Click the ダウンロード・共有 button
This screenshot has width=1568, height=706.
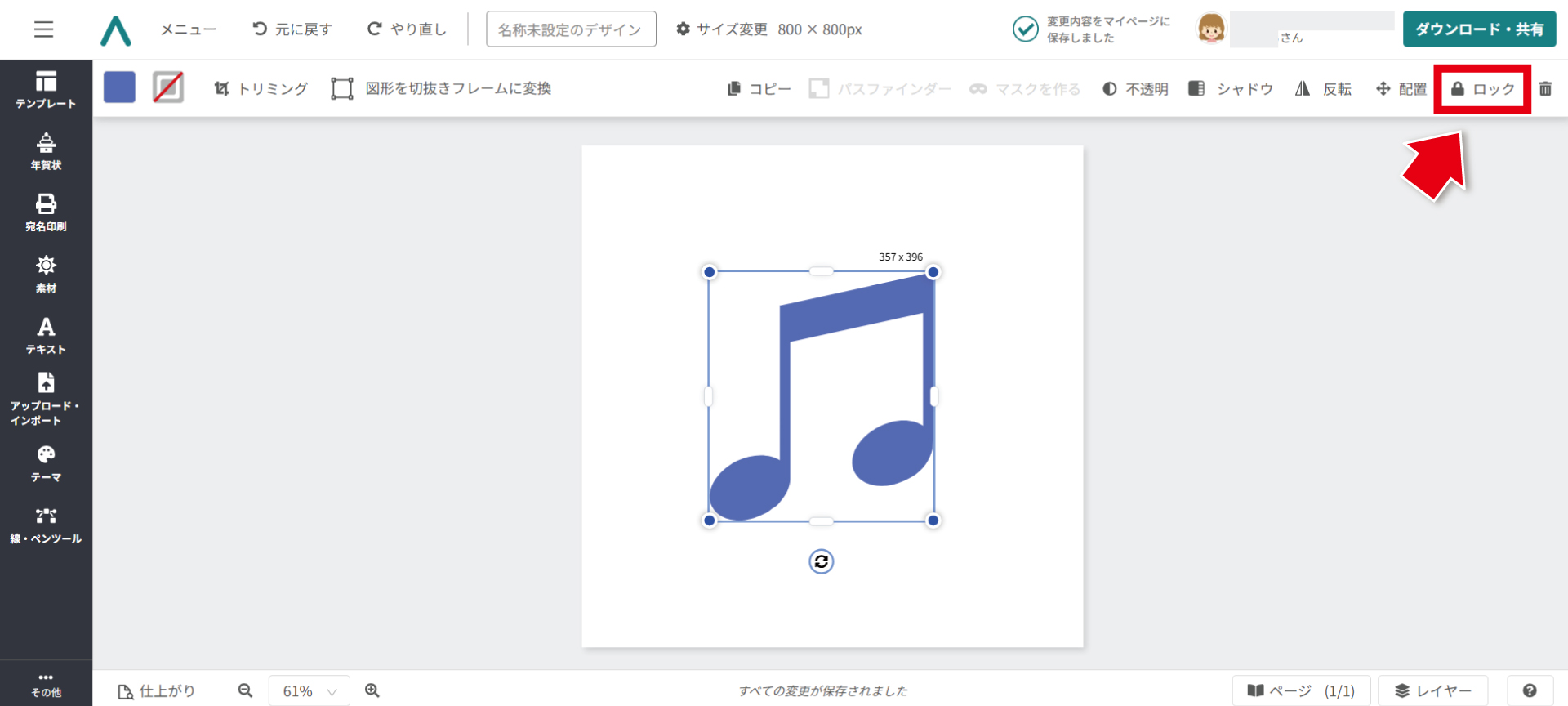[x=1479, y=29]
